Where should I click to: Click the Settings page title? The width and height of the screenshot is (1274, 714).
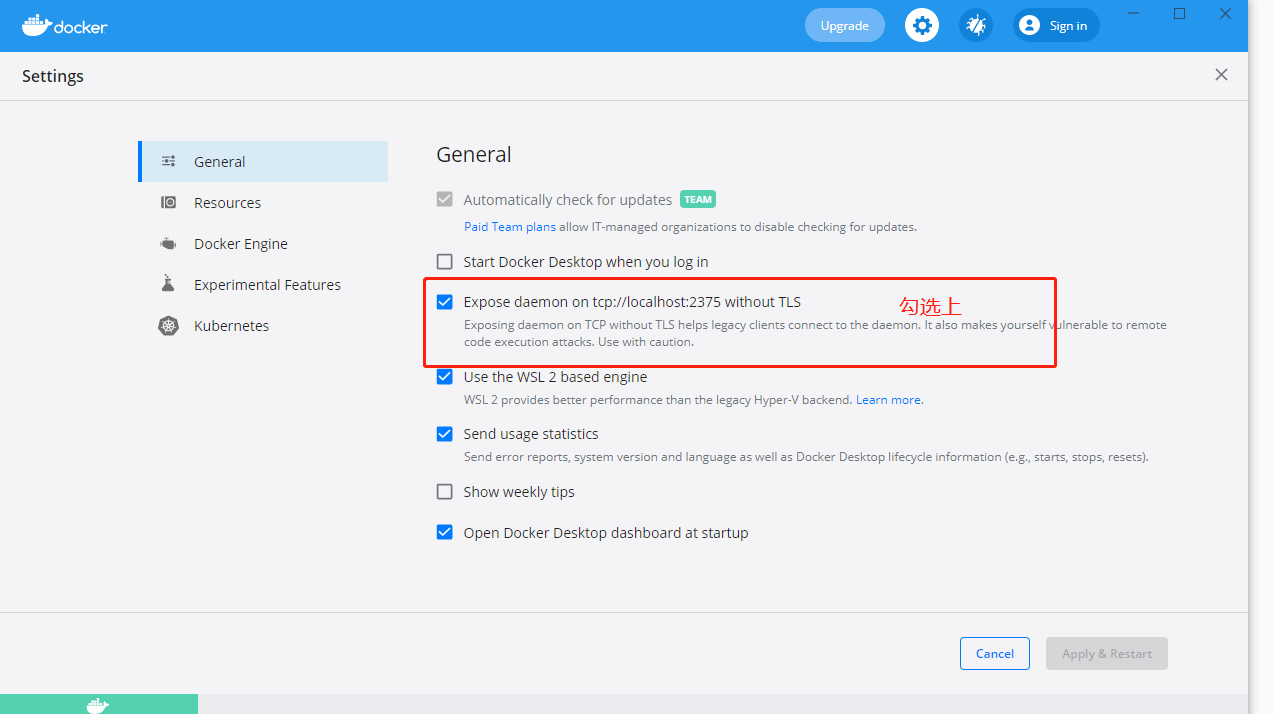53,76
